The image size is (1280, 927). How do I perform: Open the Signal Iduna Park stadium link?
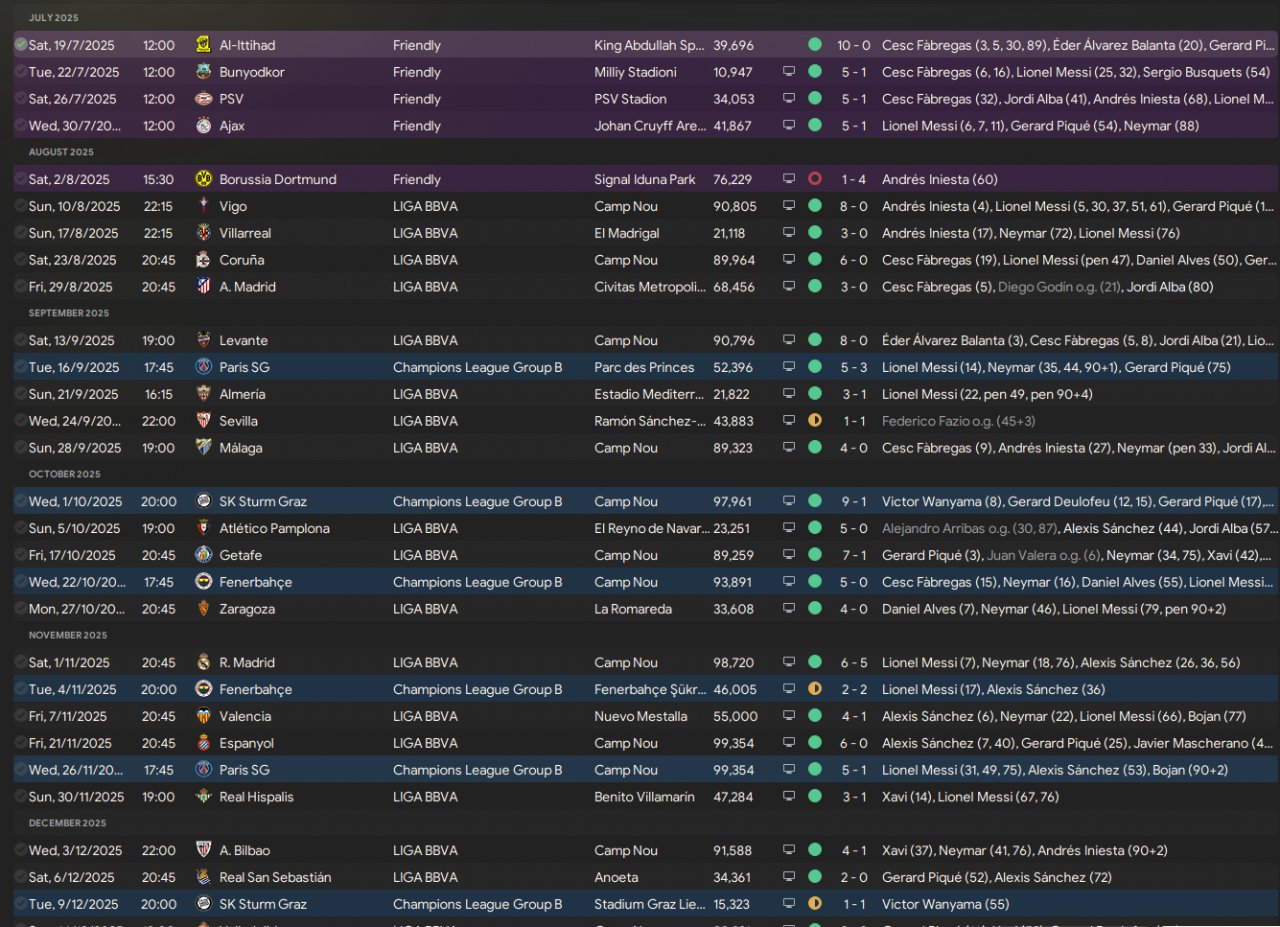(x=644, y=180)
